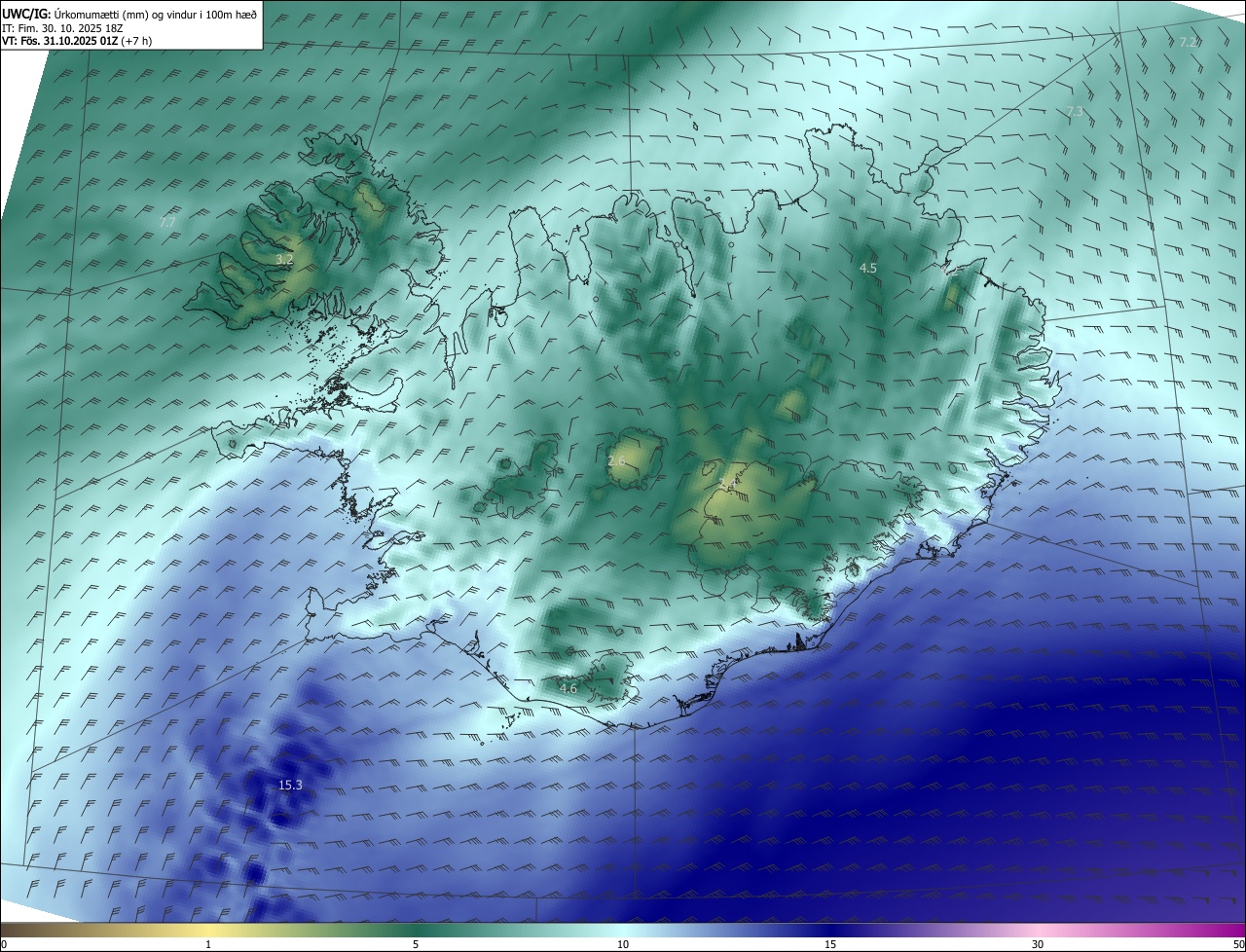The image size is (1246, 952).
Task: Click the yellow section of the colorbar
Action: 208,930
